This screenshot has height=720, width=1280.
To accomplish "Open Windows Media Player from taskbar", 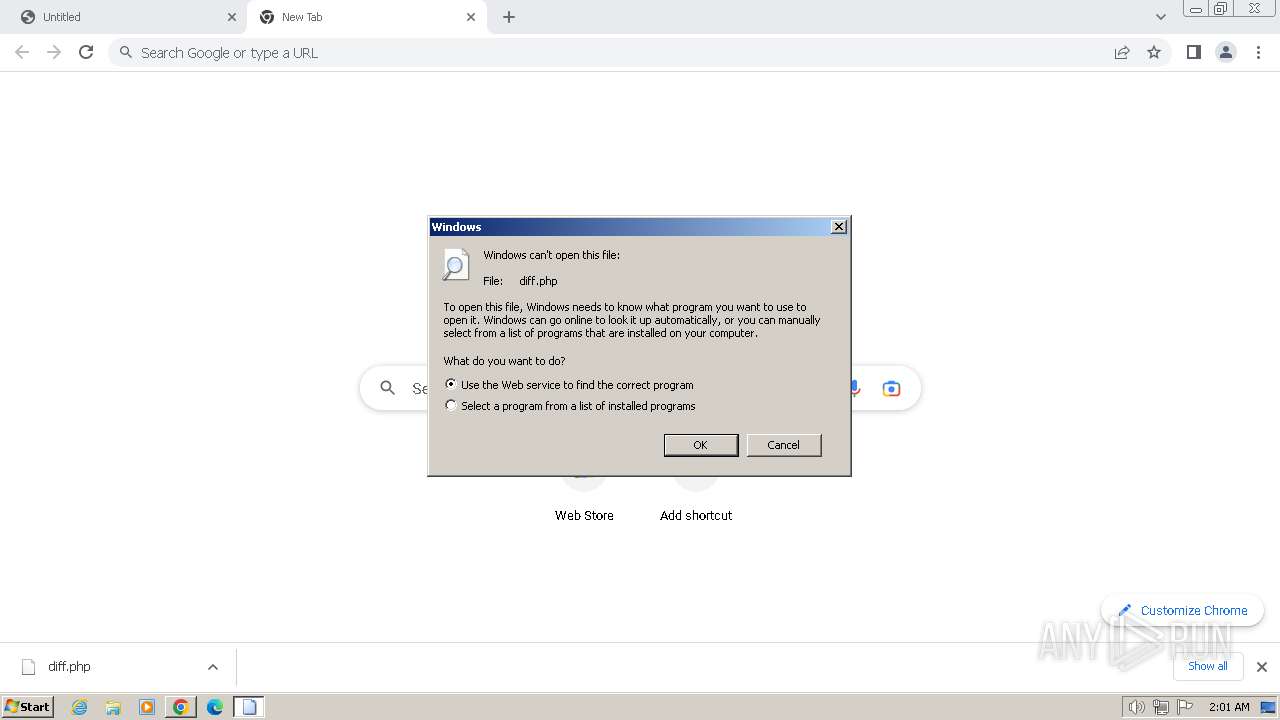I will click(x=147, y=707).
